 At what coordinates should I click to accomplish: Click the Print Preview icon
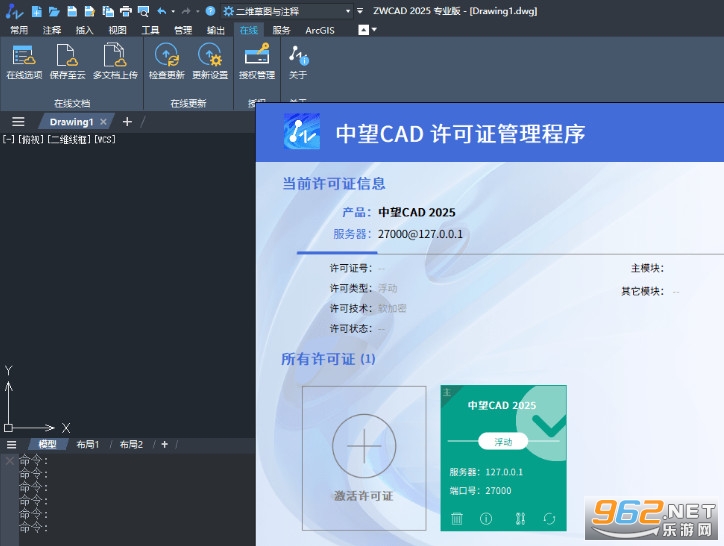pyautogui.click(x=144, y=11)
